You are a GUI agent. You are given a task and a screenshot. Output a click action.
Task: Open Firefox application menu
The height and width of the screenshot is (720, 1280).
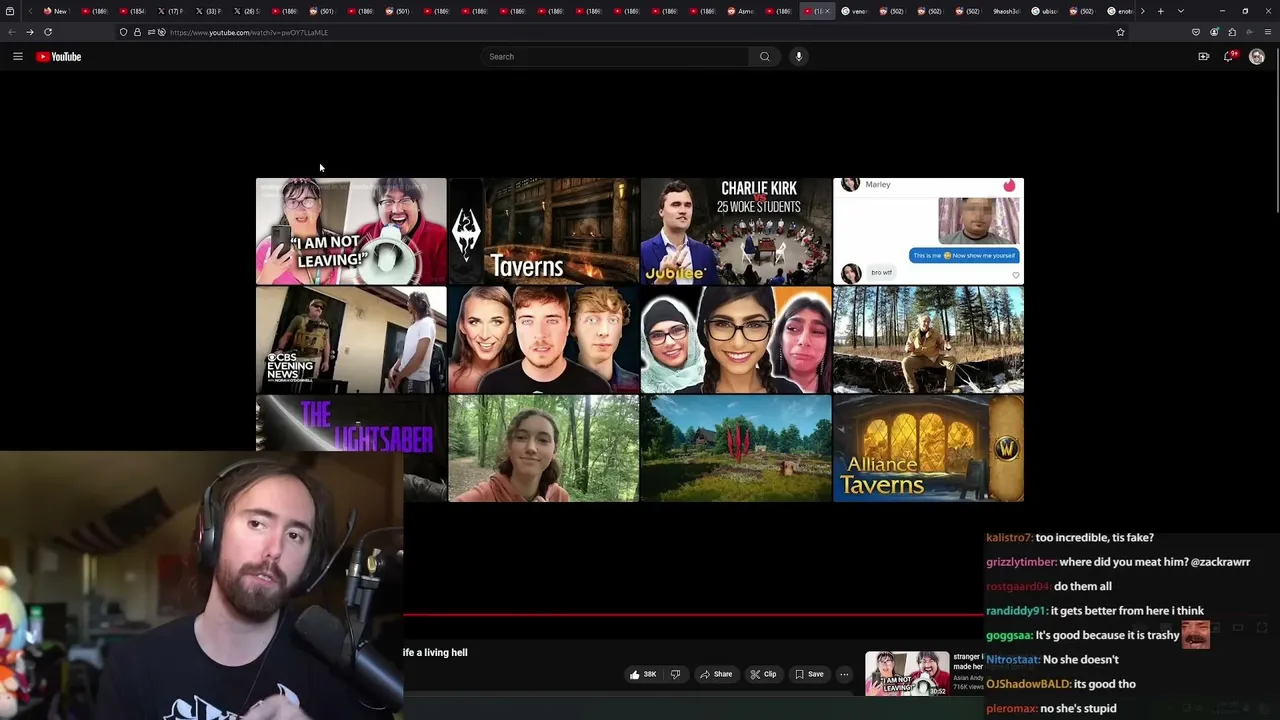[x=1268, y=32]
